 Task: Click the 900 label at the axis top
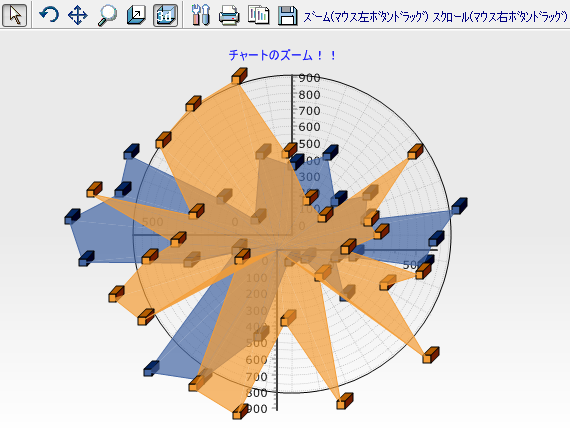click(309, 78)
